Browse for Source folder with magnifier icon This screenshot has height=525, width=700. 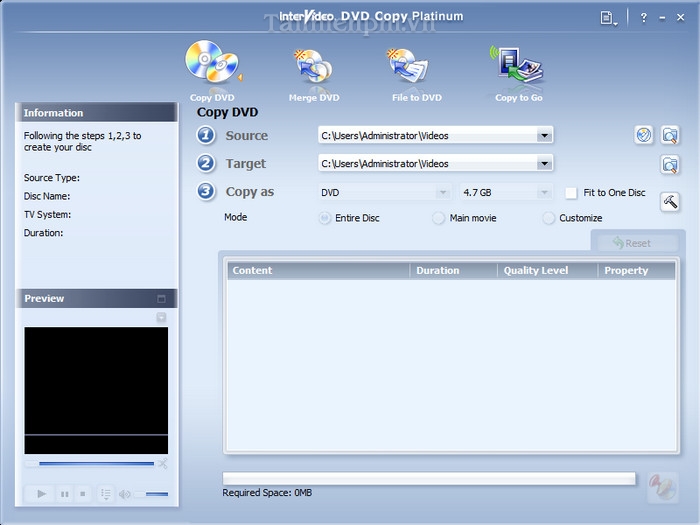coord(670,136)
